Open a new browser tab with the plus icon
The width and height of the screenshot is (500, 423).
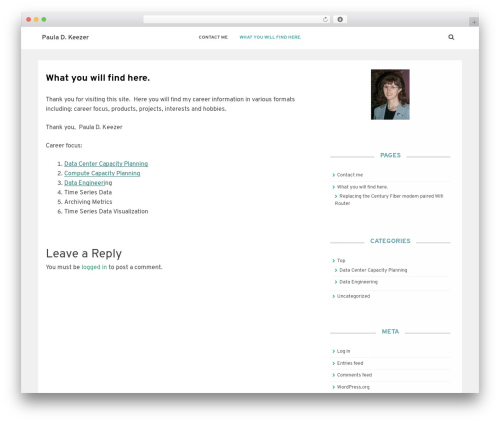pos(474,22)
